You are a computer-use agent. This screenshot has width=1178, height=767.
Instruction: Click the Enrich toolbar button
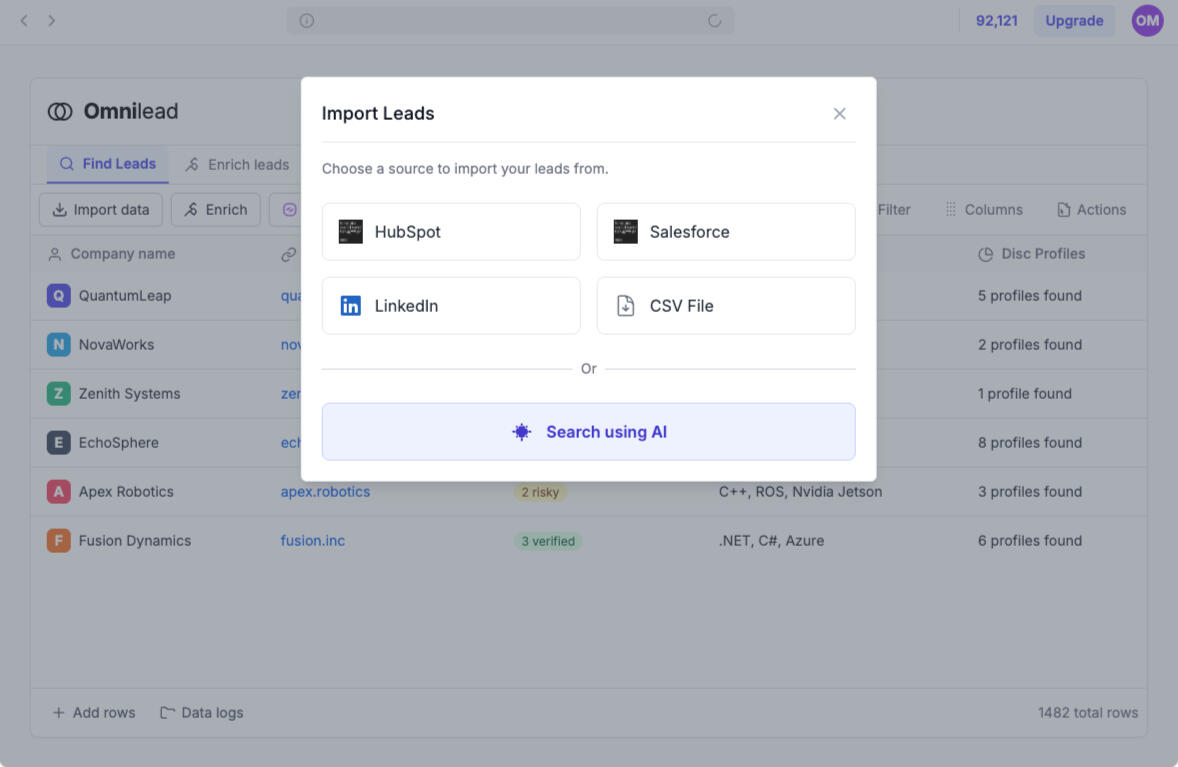[216, 210]
